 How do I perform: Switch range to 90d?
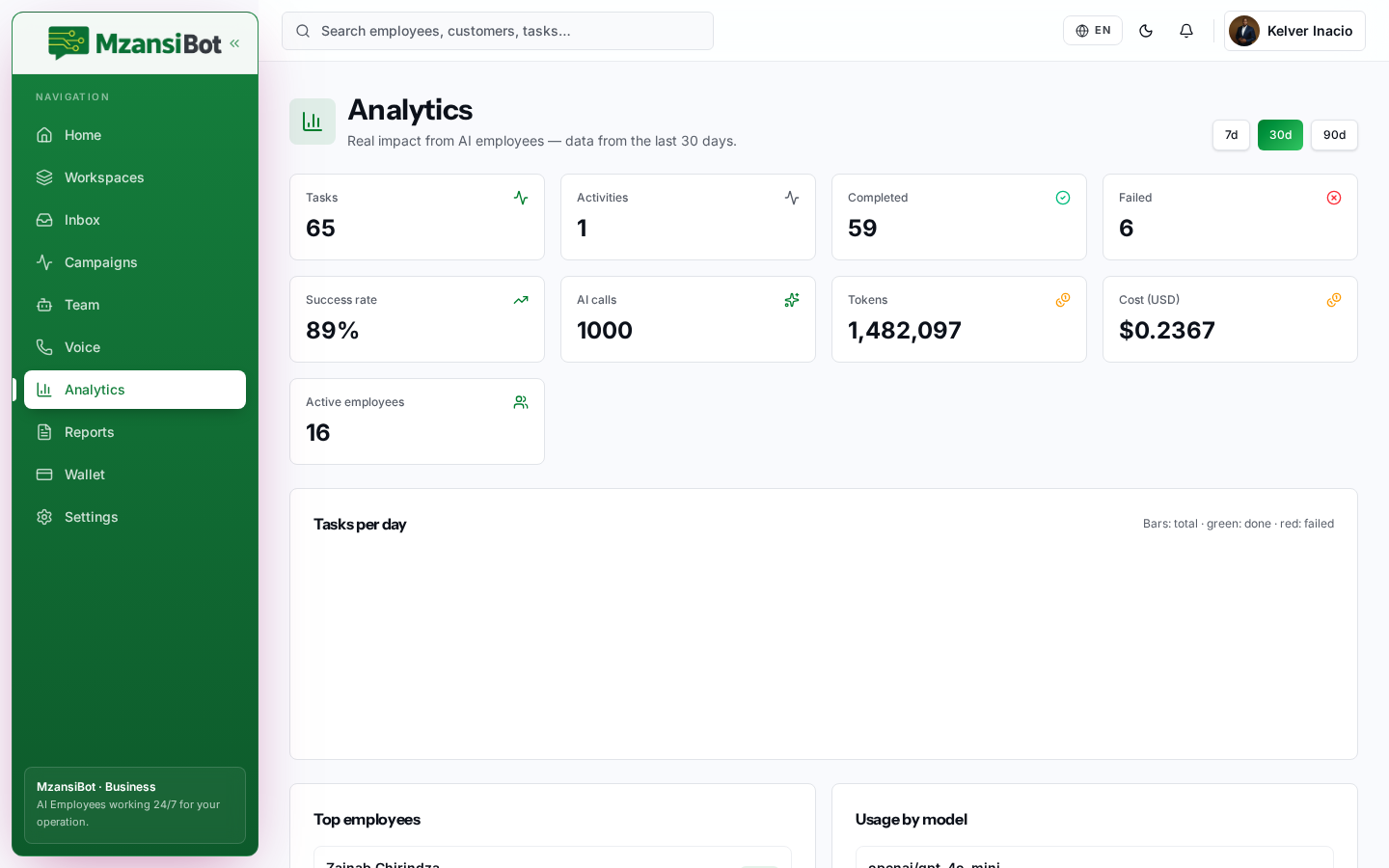(x=1334, y=135)
